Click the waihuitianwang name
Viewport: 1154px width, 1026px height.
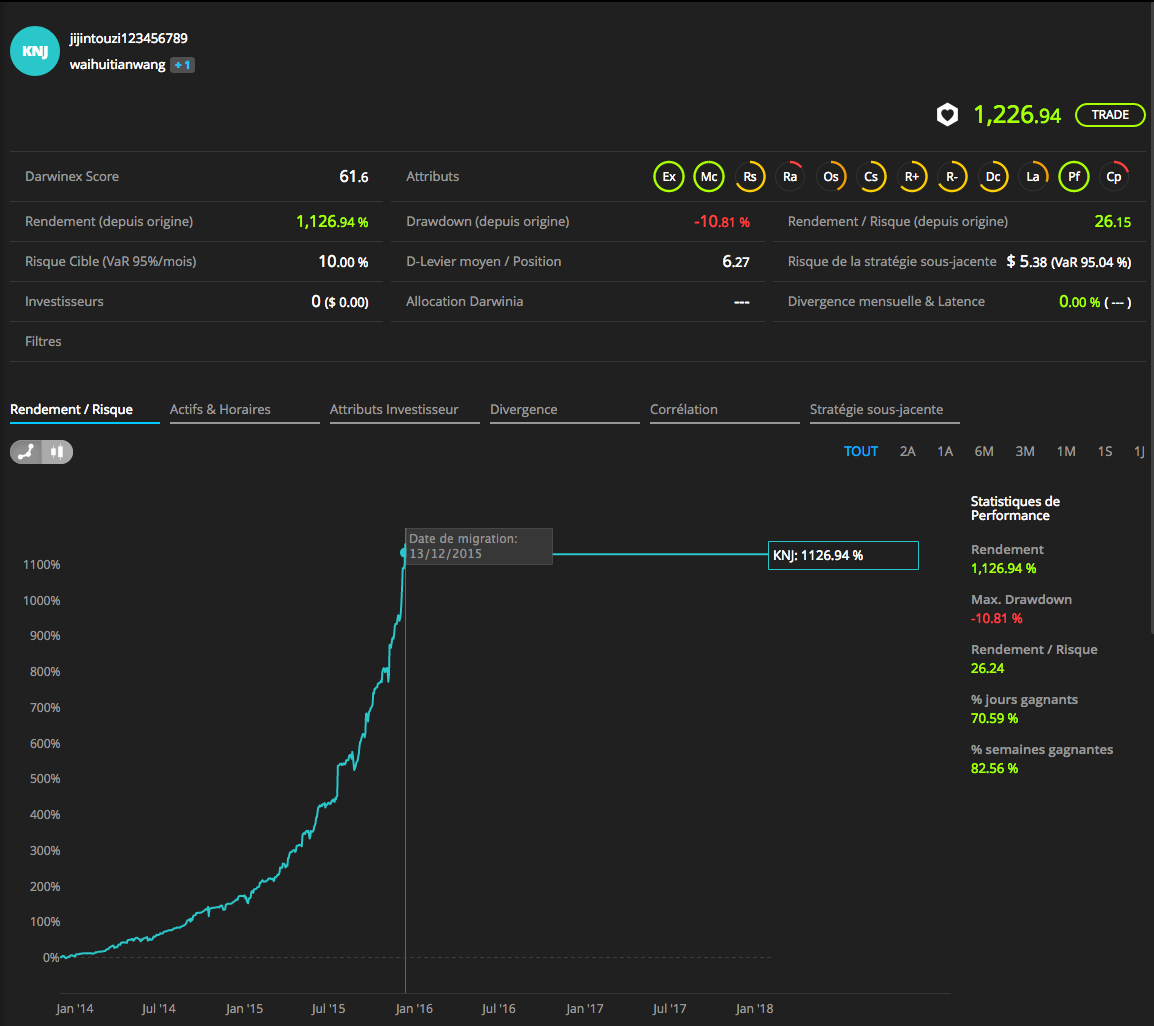(x=118, y=65)
